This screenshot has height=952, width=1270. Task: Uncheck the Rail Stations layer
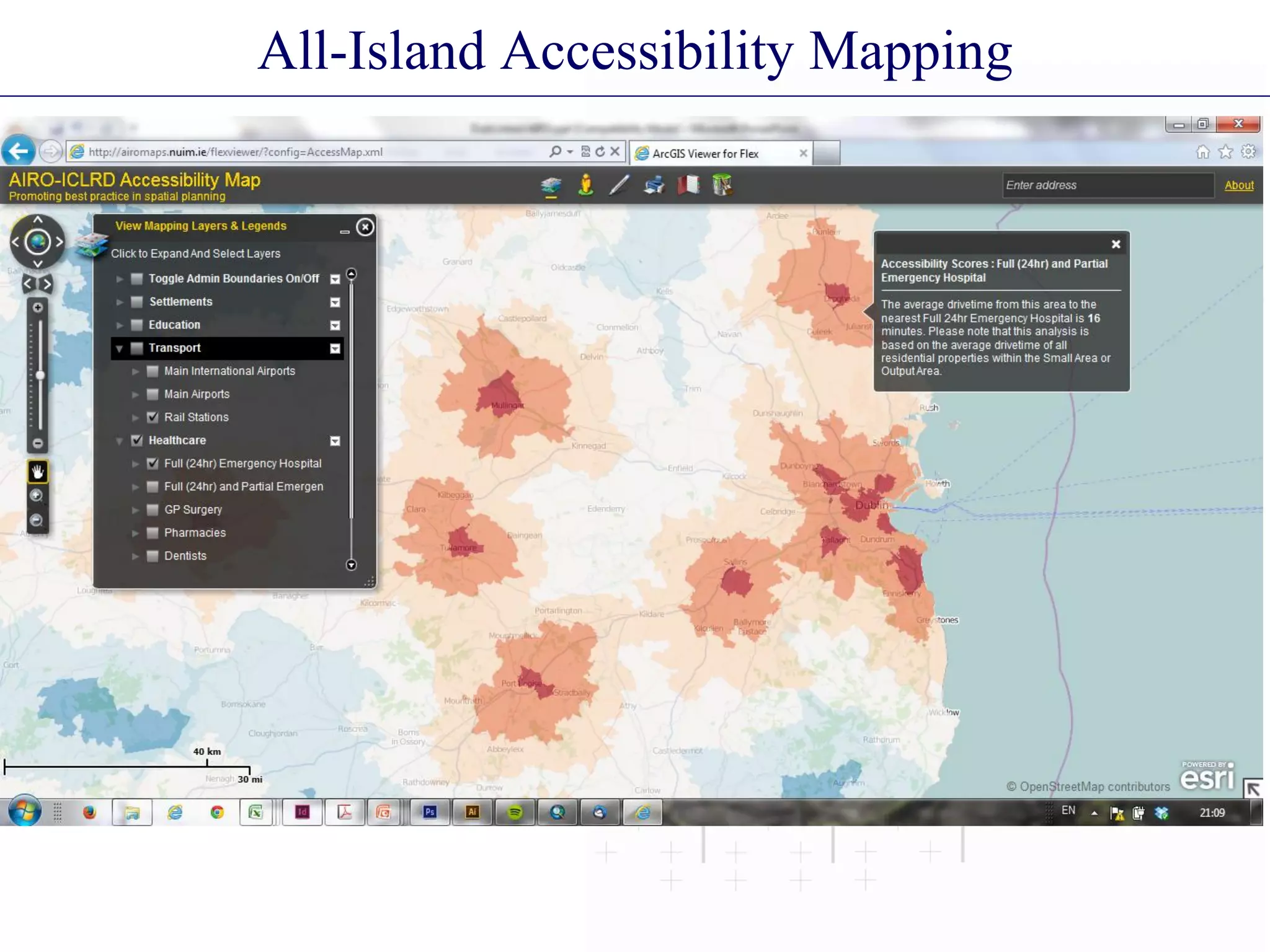coord(153,417)
